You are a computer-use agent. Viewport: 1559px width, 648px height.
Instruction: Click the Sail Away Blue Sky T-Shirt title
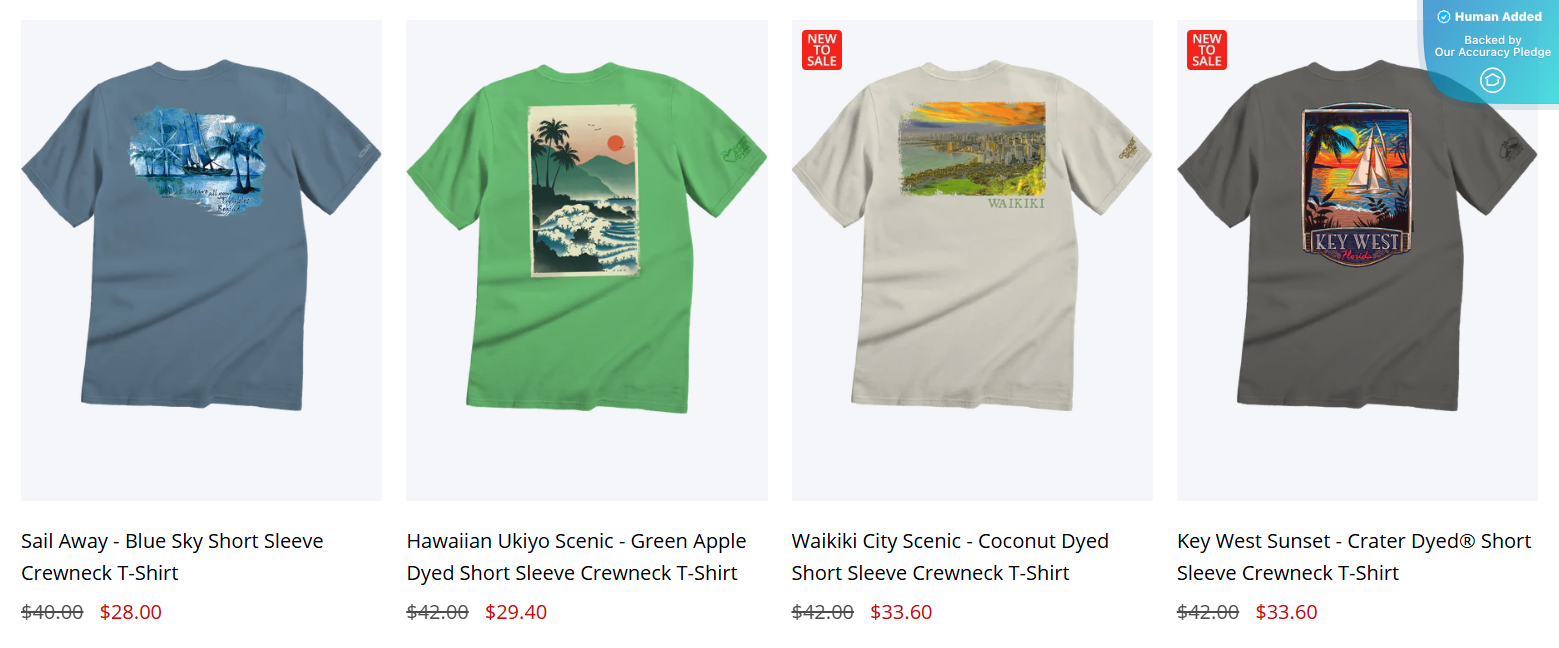(x=172, y=557)
